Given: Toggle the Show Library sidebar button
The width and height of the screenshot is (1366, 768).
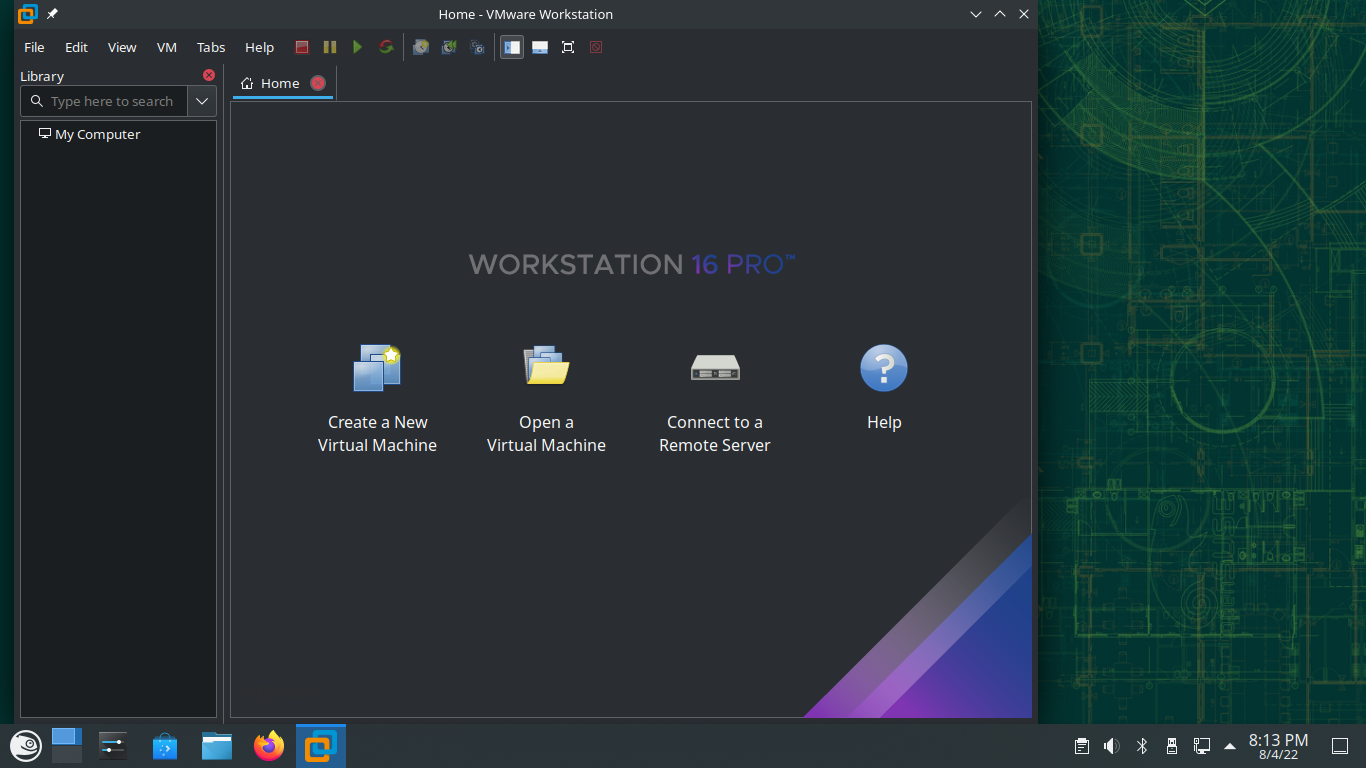Looking at the screenshot, I should click(512, 47).
